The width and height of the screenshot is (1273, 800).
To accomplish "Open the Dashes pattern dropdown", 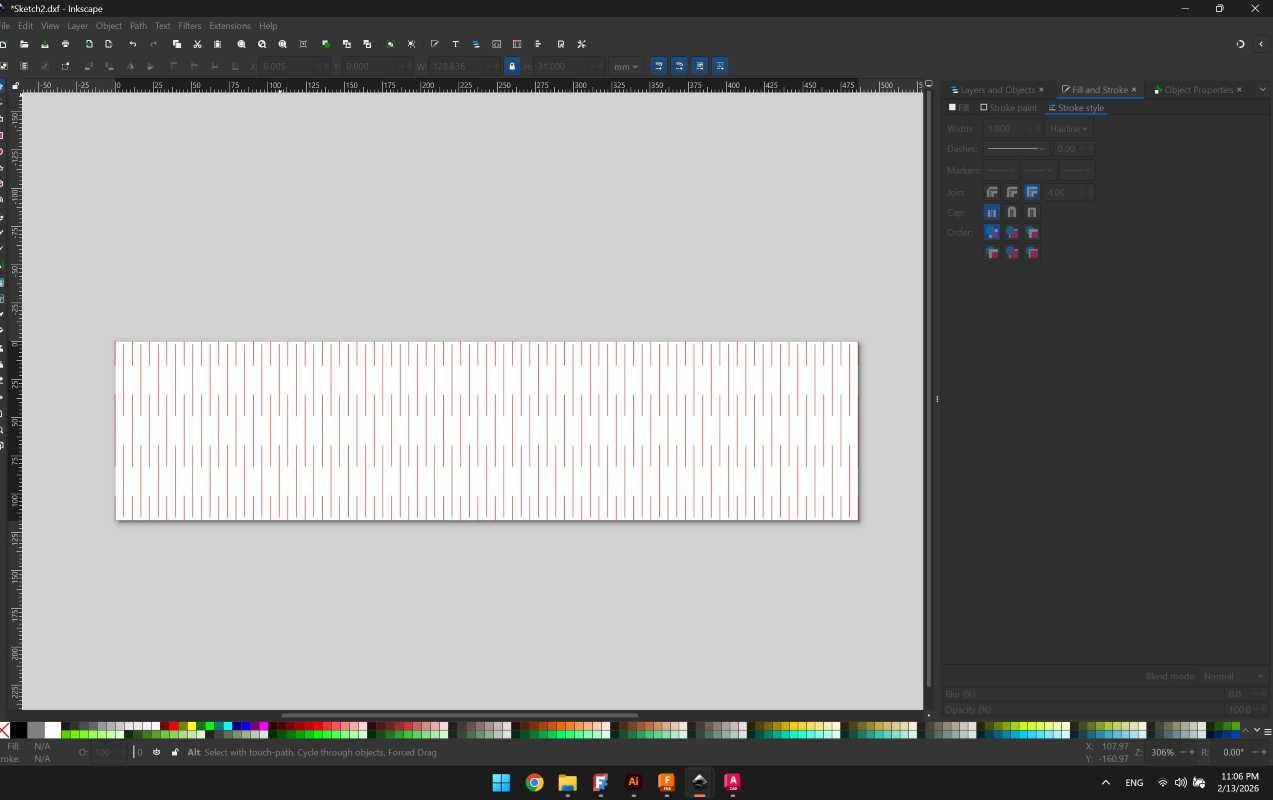I will pos(1015,148).
